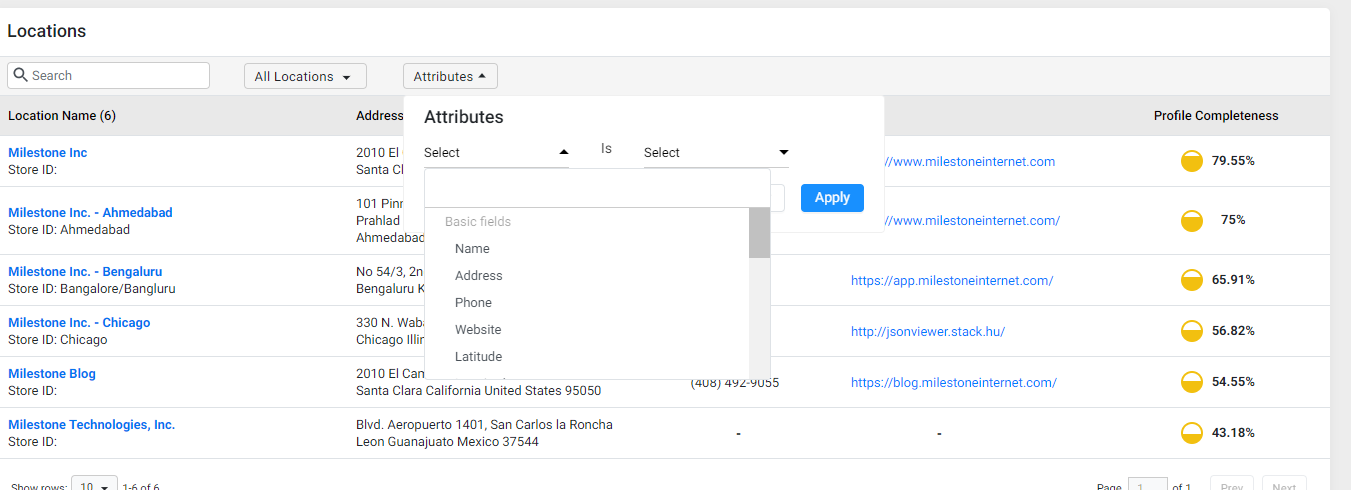
Task: Click the Store ID: Ahmedabad text
Action: (x=69, y=229)
